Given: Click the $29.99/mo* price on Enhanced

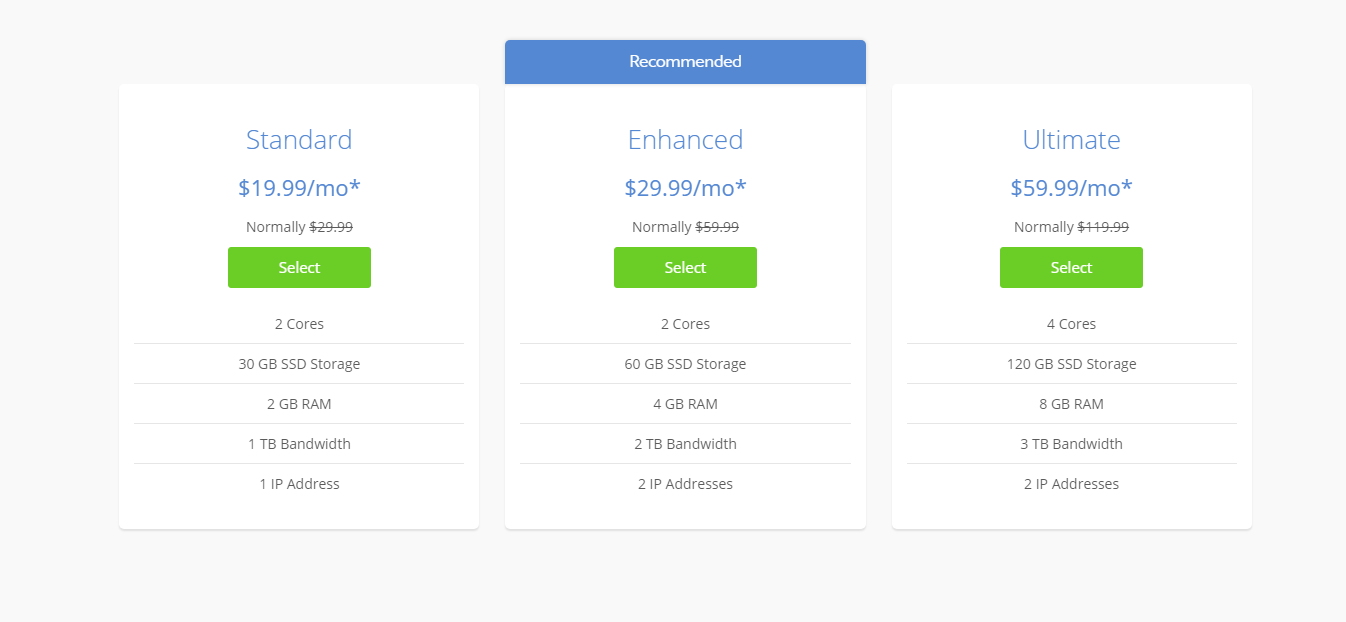Looking at the screenshot, I should tap(685, 188).
